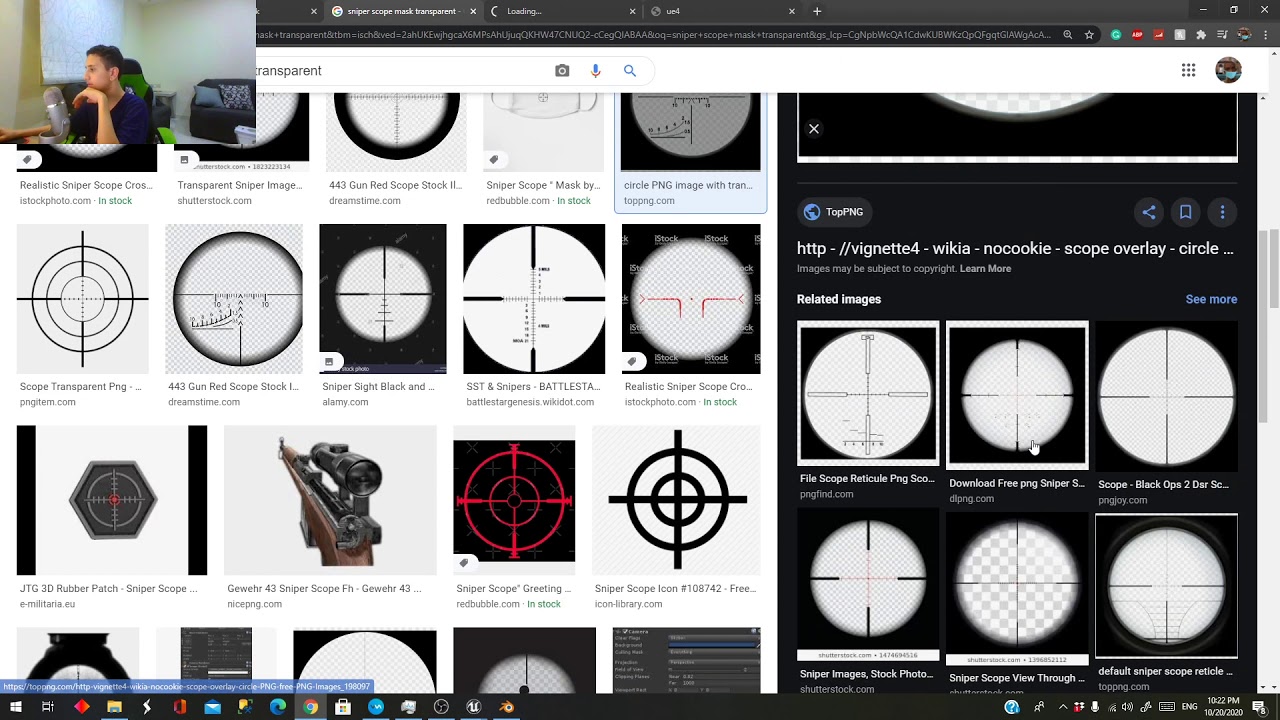Close the ue4 tab
Screen dimensions: 1280x720
pos(792,11)
